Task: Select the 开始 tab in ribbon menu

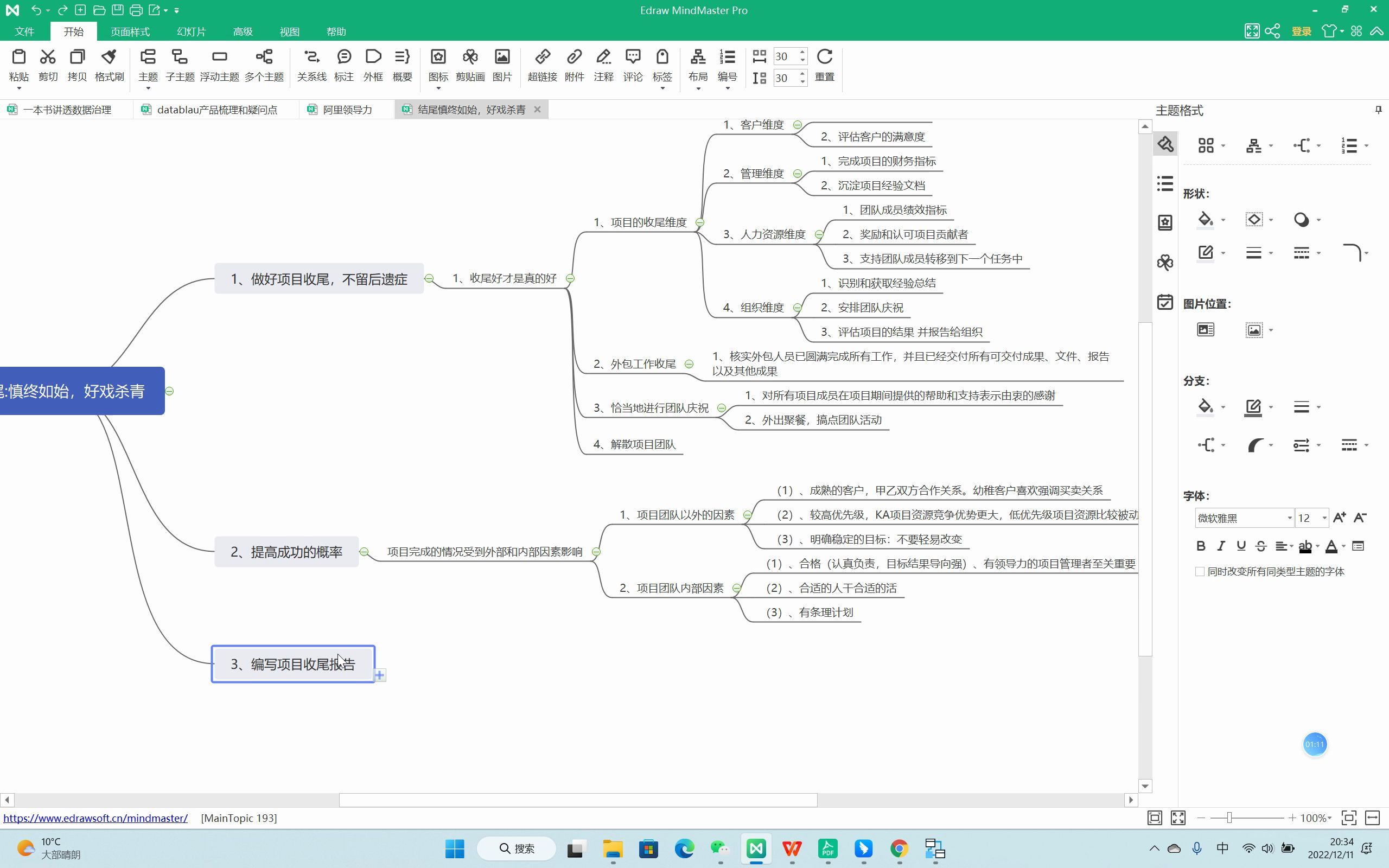Action: coord(74,31)
